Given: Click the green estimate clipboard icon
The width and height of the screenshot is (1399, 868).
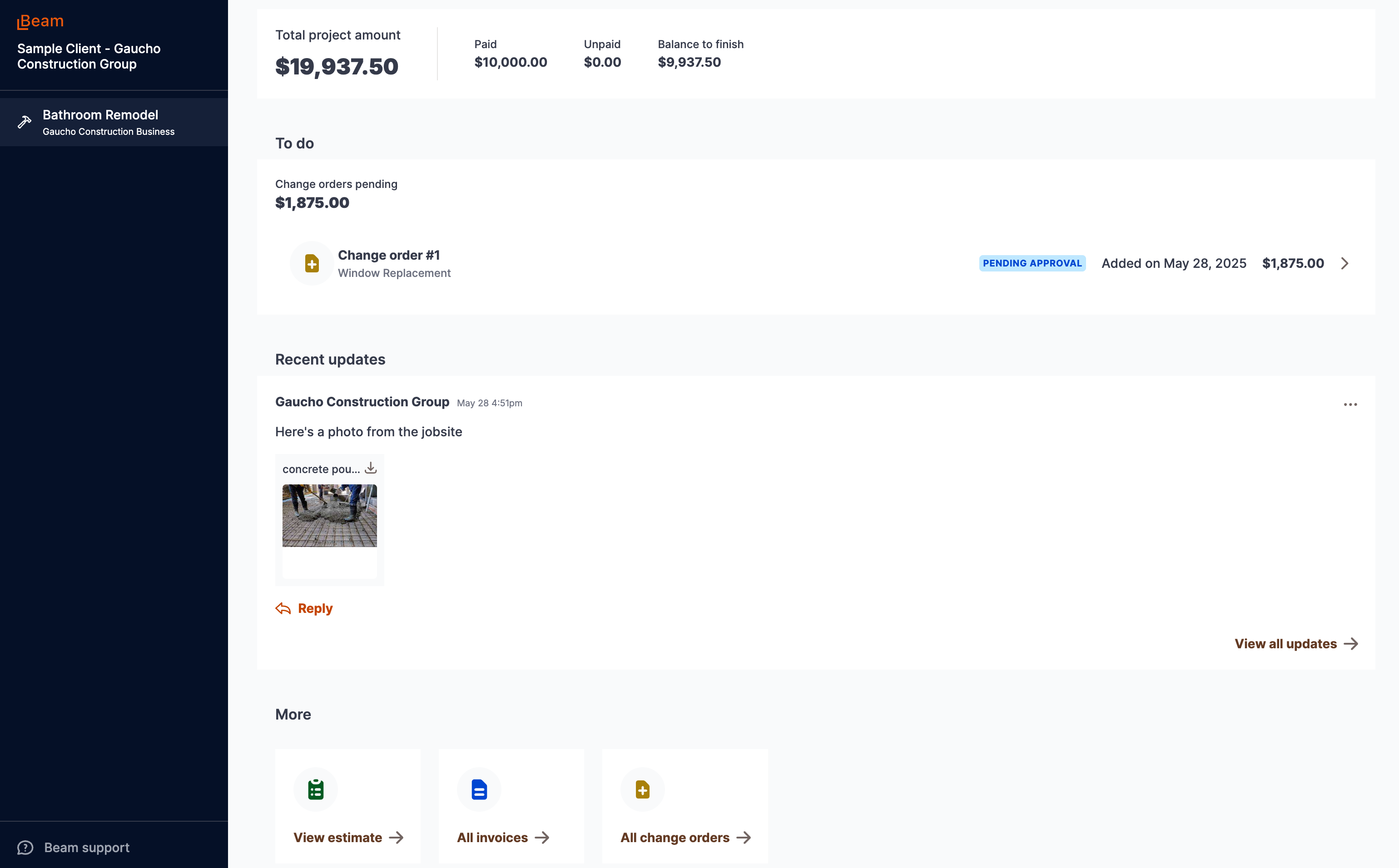Looking at the screenshot, I should (x=315, y=789).
